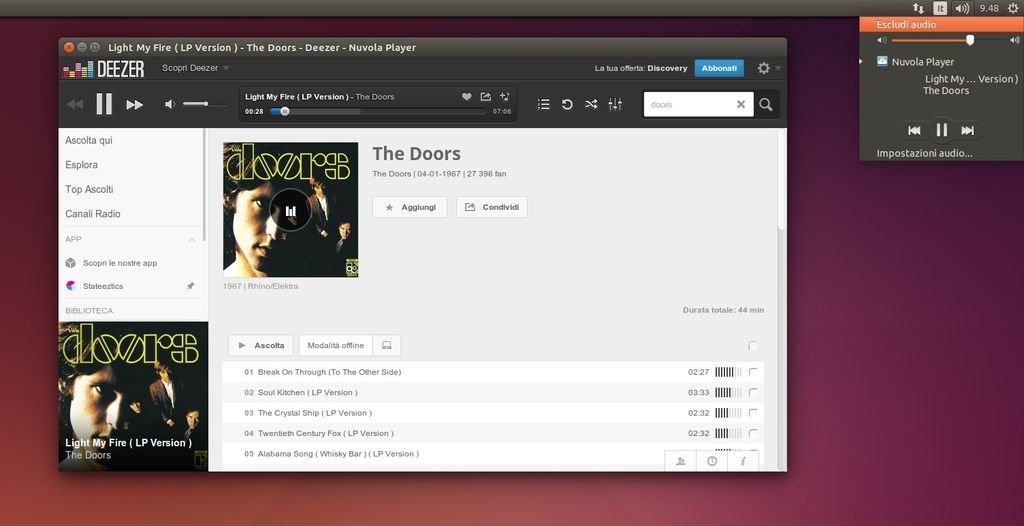This screenshot has width=1024, height=526.
Task: Play track Twentieth Century Fox ( LP Version )
Action: (x=325, y=433)
